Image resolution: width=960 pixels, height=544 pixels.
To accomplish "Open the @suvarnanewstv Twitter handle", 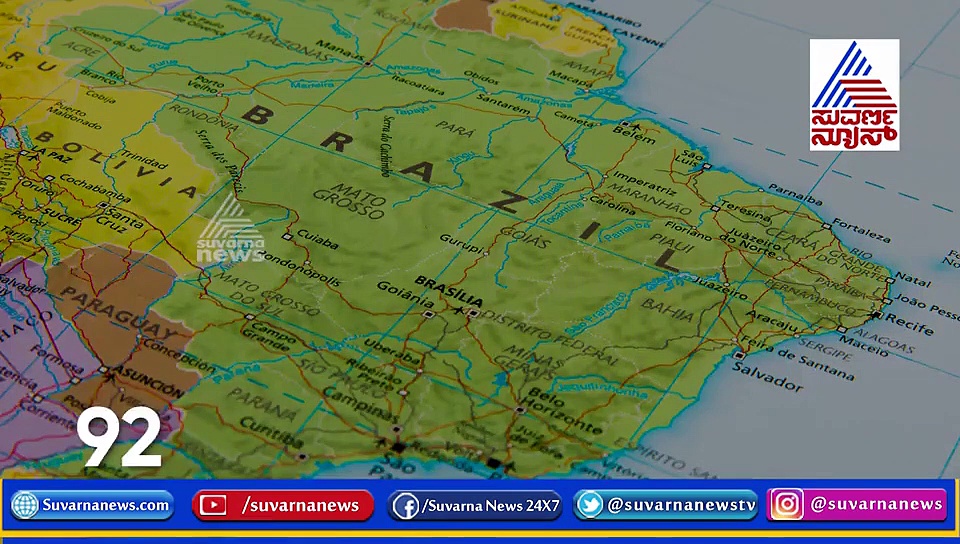I will click(x=666, y=505).
